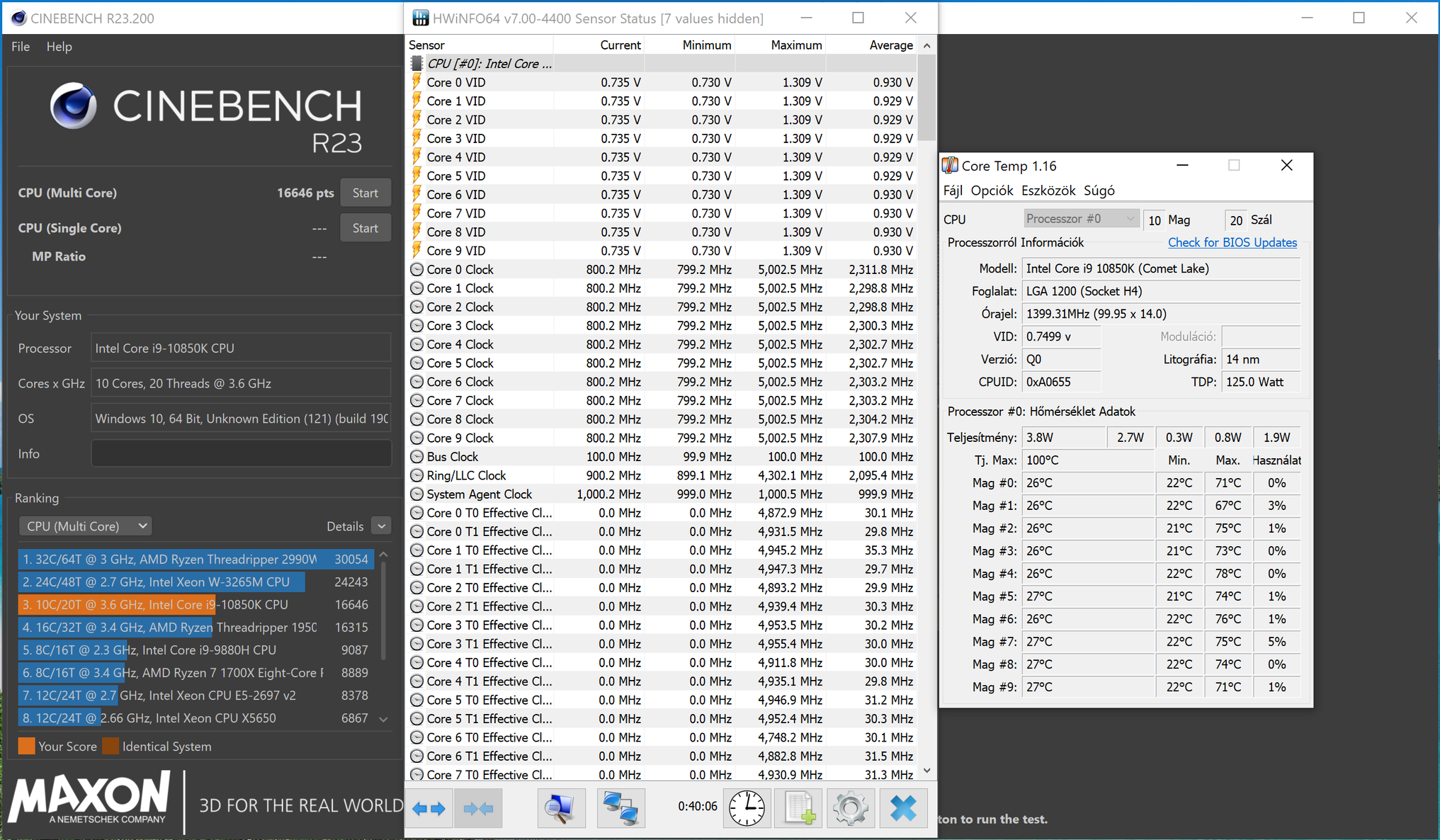Select Threadripper 2990W ranking entry
The height and width of the screenshot is (840, 1440).
pyautogui.click(x=195, y=560)
